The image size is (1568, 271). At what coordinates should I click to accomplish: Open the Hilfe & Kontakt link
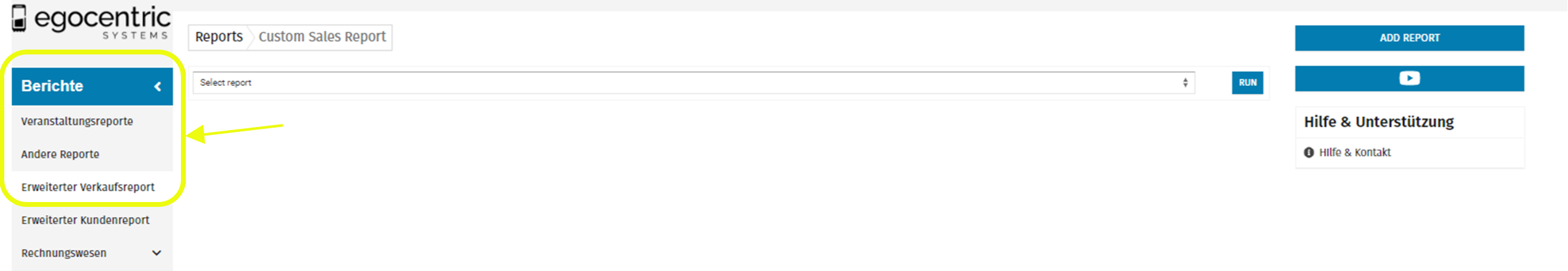tap(1354, 152)
